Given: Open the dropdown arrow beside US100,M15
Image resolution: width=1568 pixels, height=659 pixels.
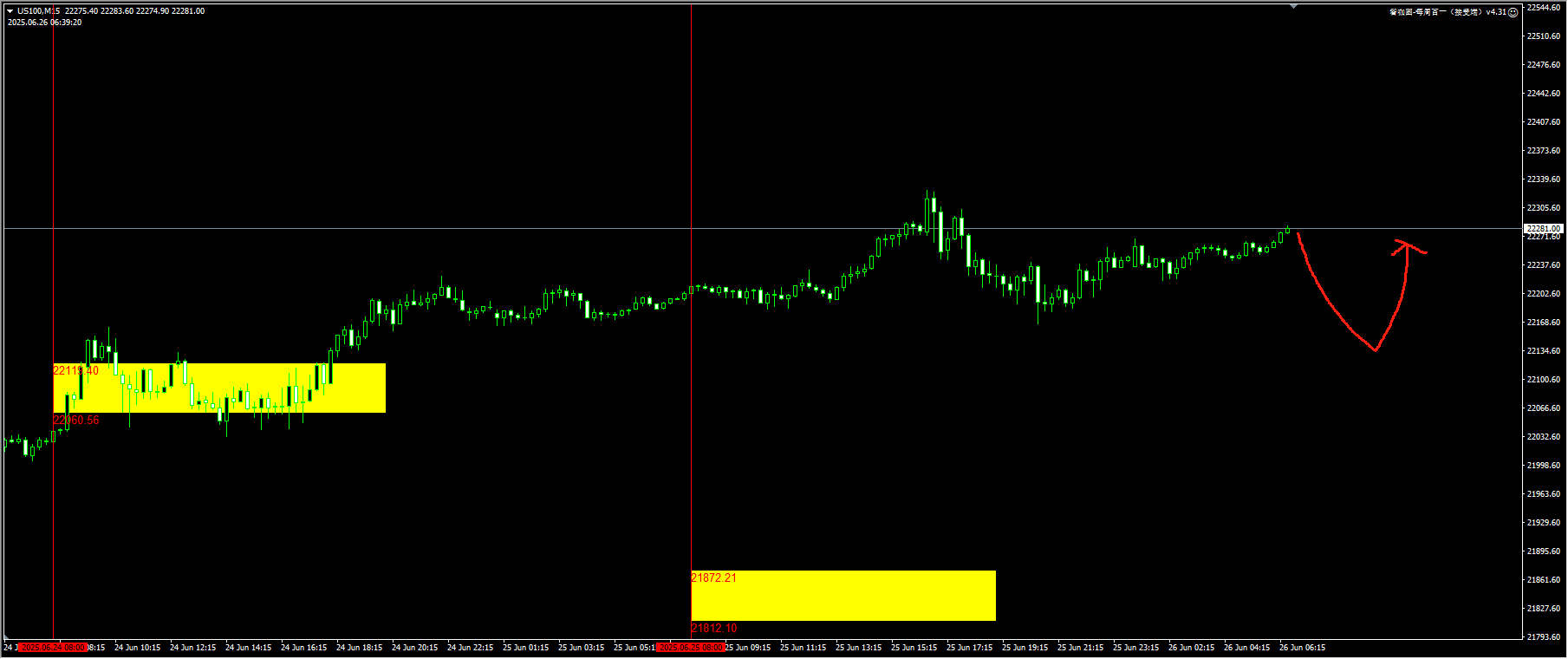Looking at the screenshot, I should 10,11.
